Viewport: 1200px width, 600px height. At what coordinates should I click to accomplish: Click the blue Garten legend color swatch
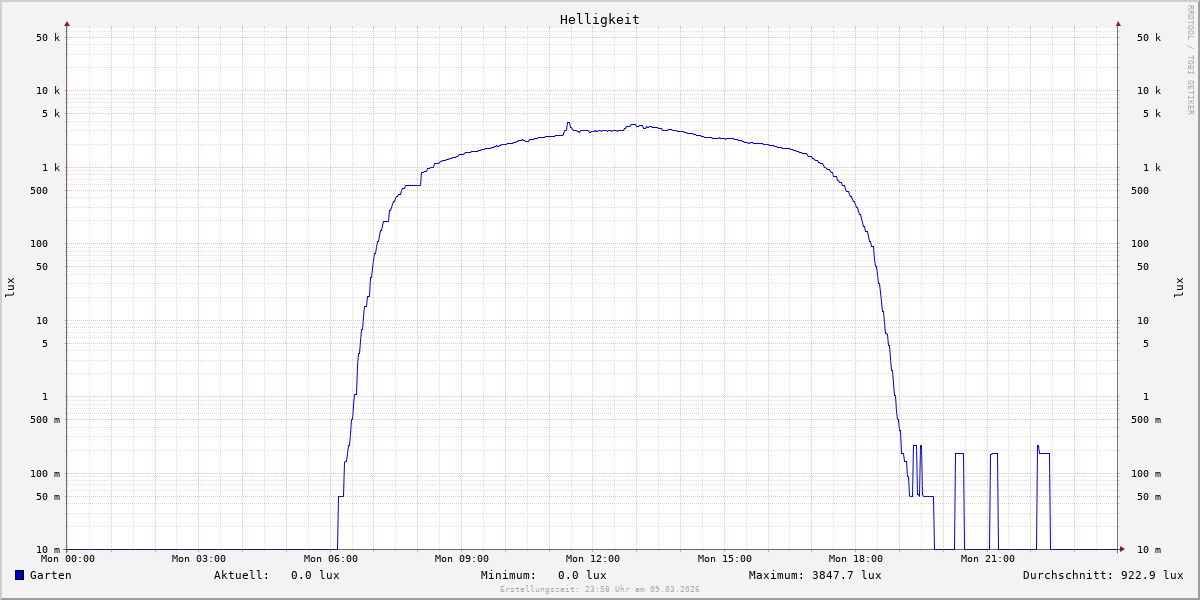[19, 575]
